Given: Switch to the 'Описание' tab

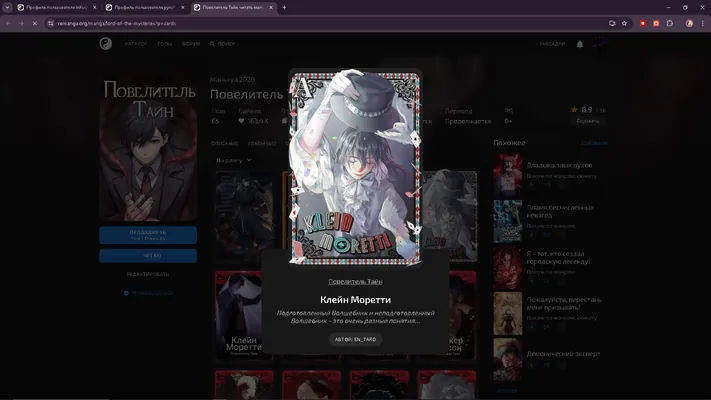Looking at the screenshot, I should pos(224,143).
